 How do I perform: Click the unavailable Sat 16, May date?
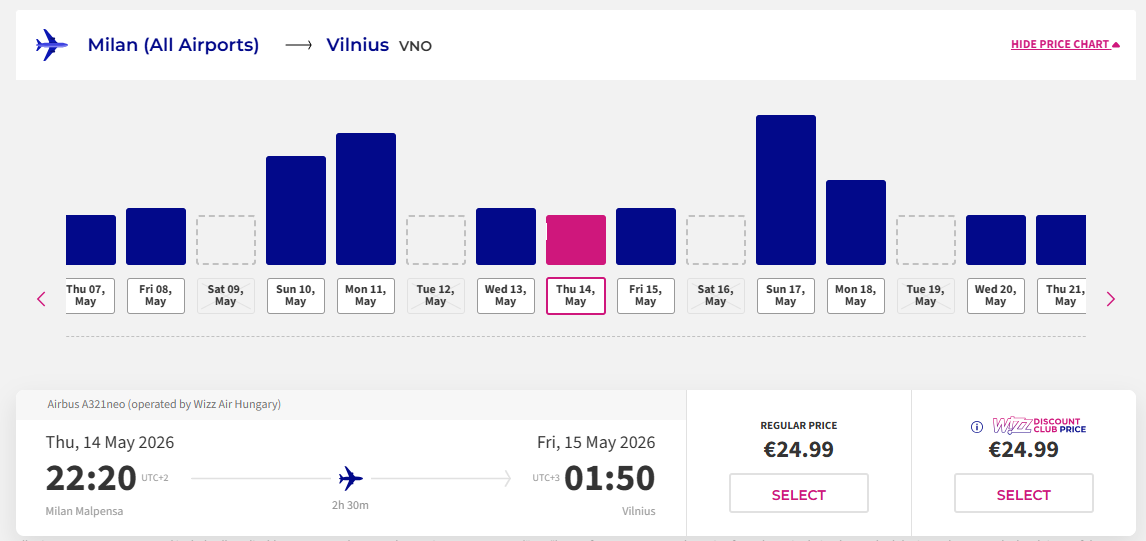716,295
